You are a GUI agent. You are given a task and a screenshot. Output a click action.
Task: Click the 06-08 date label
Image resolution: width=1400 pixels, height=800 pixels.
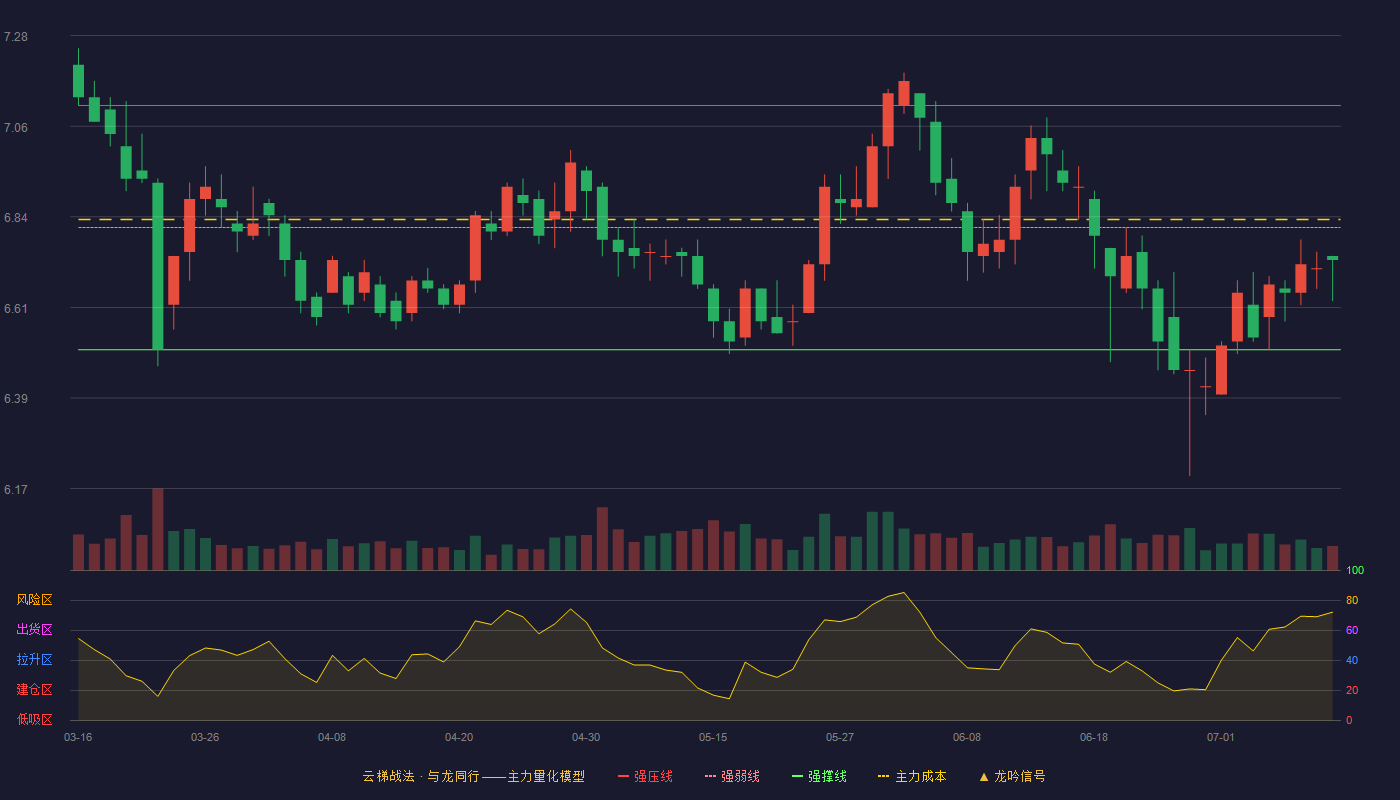pyautogui.click(x=967, y=737)
